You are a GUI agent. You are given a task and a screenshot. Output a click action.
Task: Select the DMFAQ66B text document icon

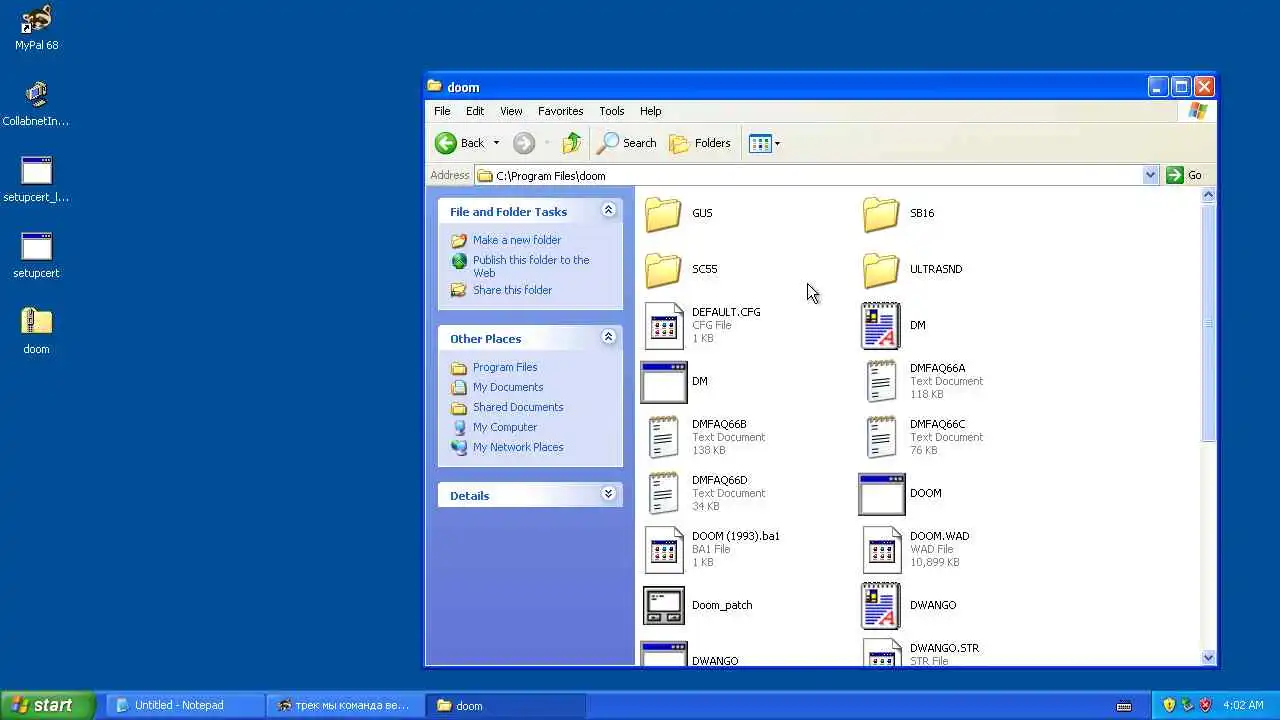[664, 437]
